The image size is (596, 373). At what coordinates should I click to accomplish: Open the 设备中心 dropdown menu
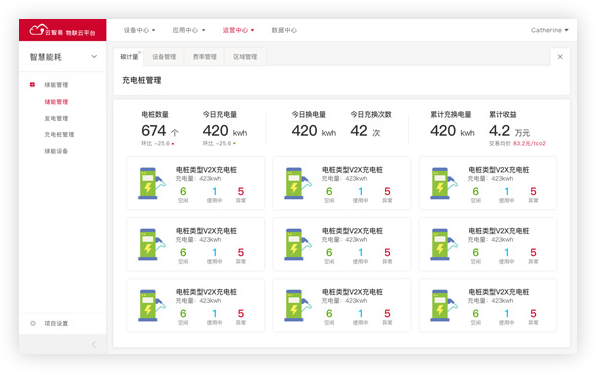[x=139, y=30]
